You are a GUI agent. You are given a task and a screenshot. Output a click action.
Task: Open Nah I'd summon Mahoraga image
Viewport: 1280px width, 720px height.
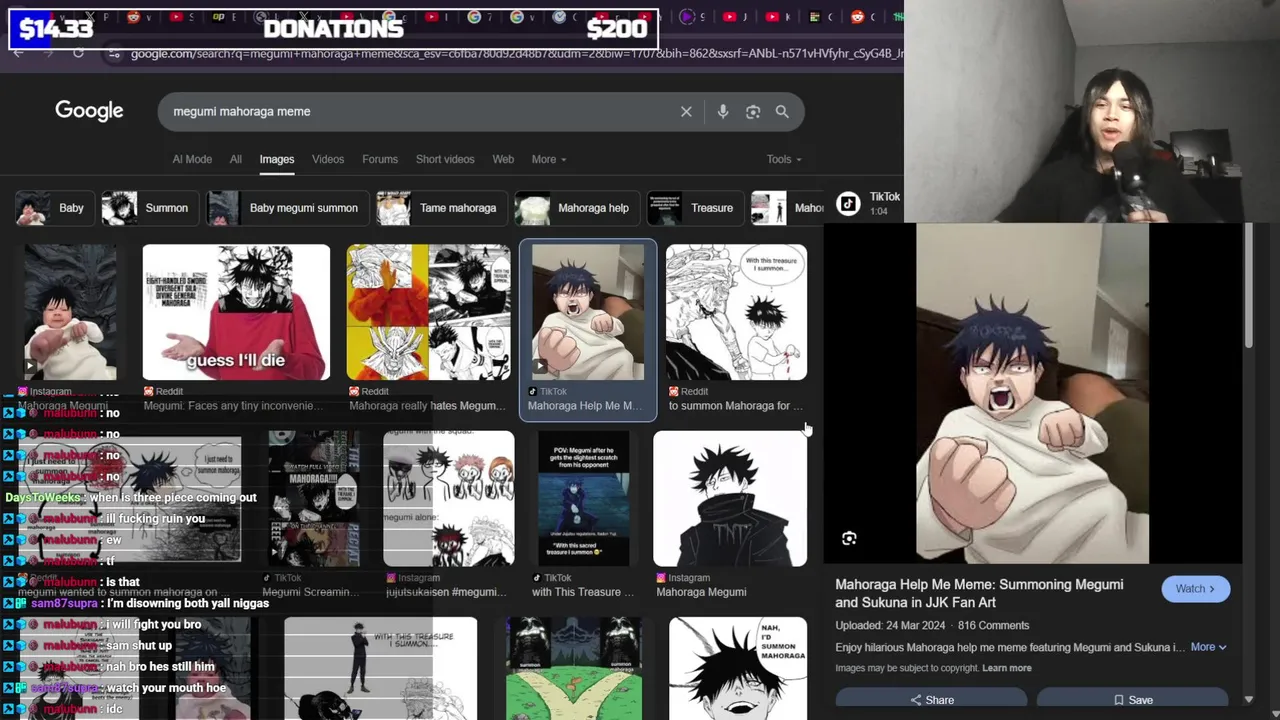pyautogui.click(x=738, y=668)
